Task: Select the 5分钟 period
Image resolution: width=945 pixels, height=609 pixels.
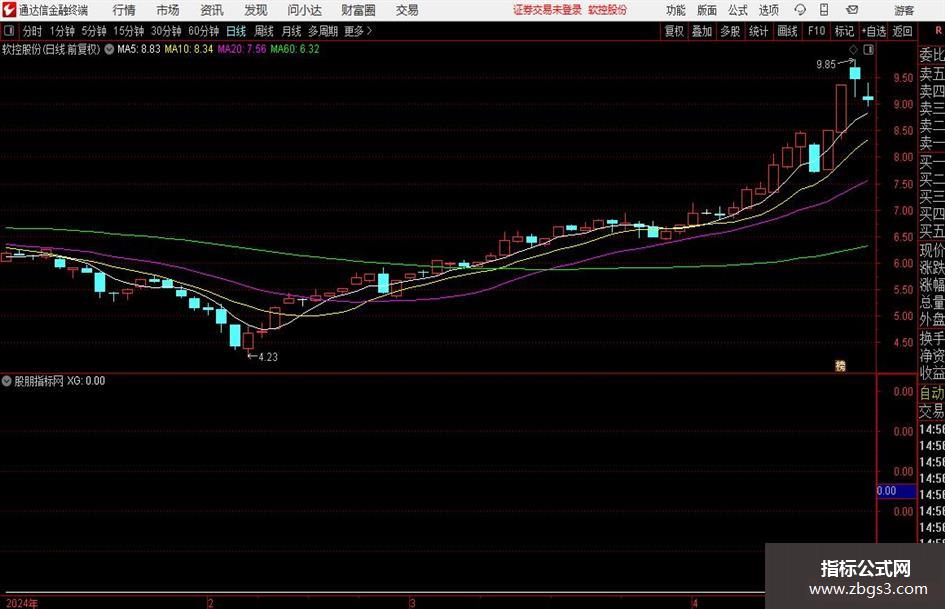Action: click(x=93, y=31)
